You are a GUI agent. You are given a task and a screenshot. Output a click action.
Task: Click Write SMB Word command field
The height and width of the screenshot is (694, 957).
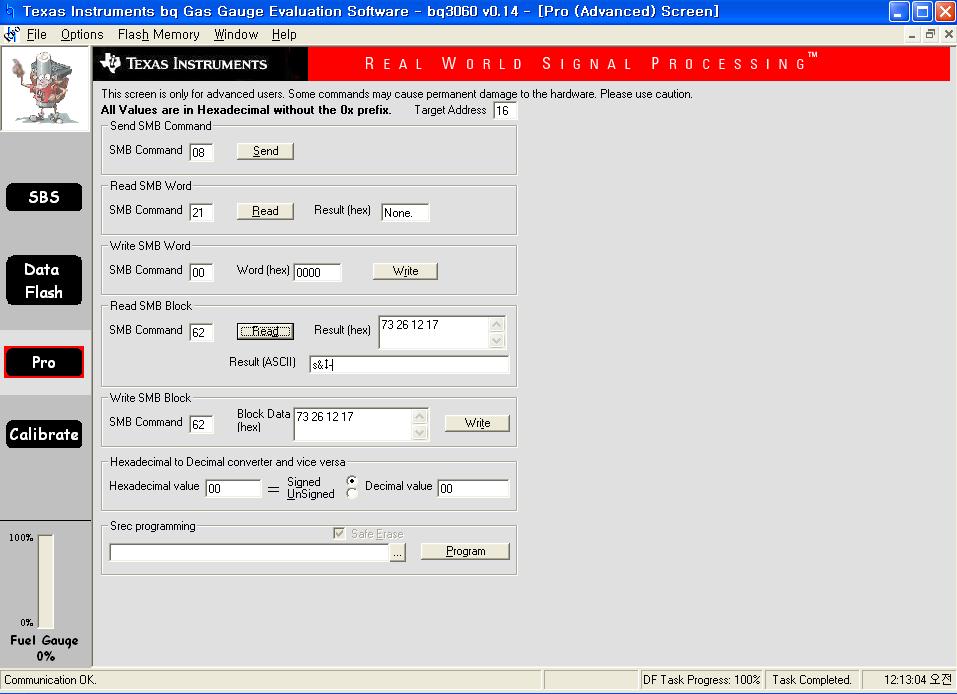201,272
